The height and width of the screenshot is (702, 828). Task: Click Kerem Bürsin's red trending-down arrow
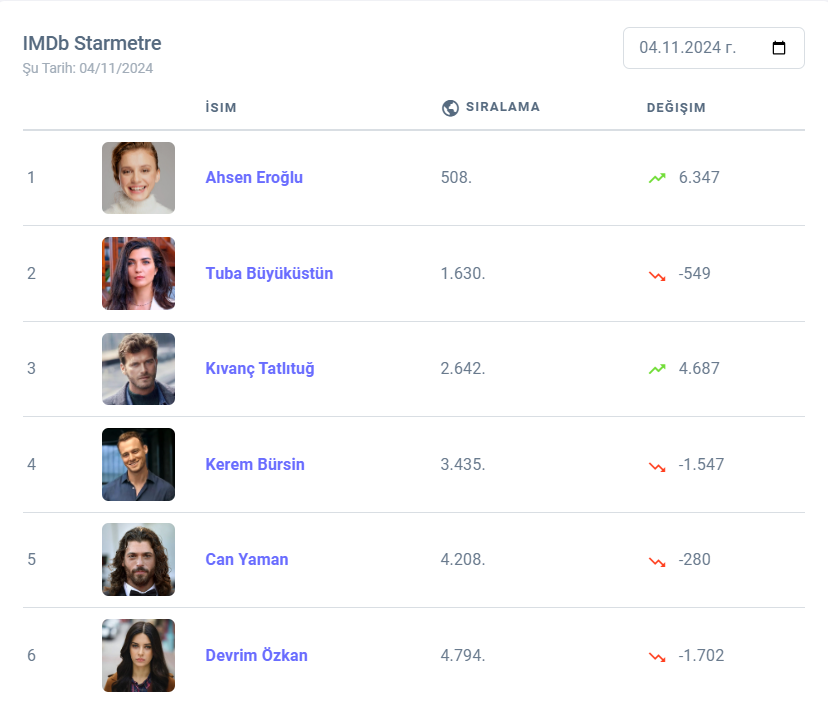click(x=657, y=465)
